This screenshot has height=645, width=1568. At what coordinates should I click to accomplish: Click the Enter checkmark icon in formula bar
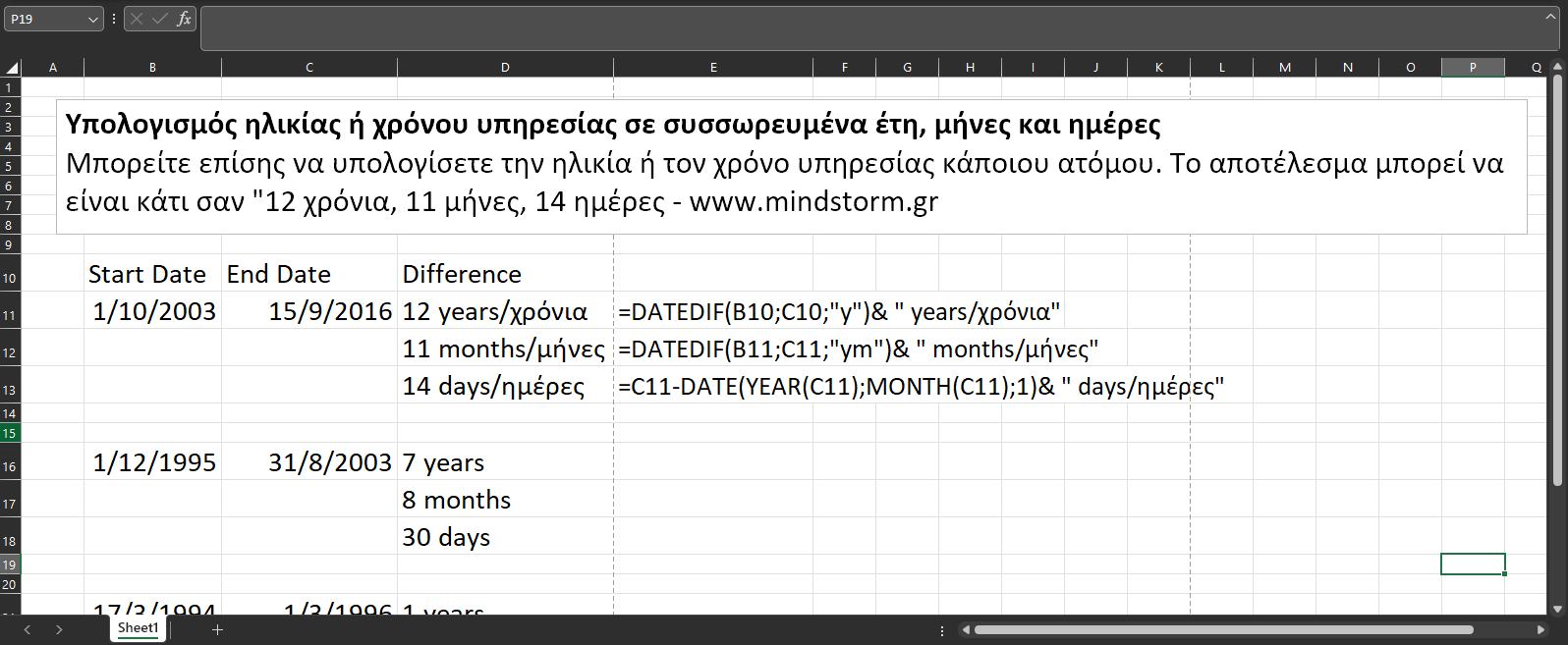click(159, 19)
